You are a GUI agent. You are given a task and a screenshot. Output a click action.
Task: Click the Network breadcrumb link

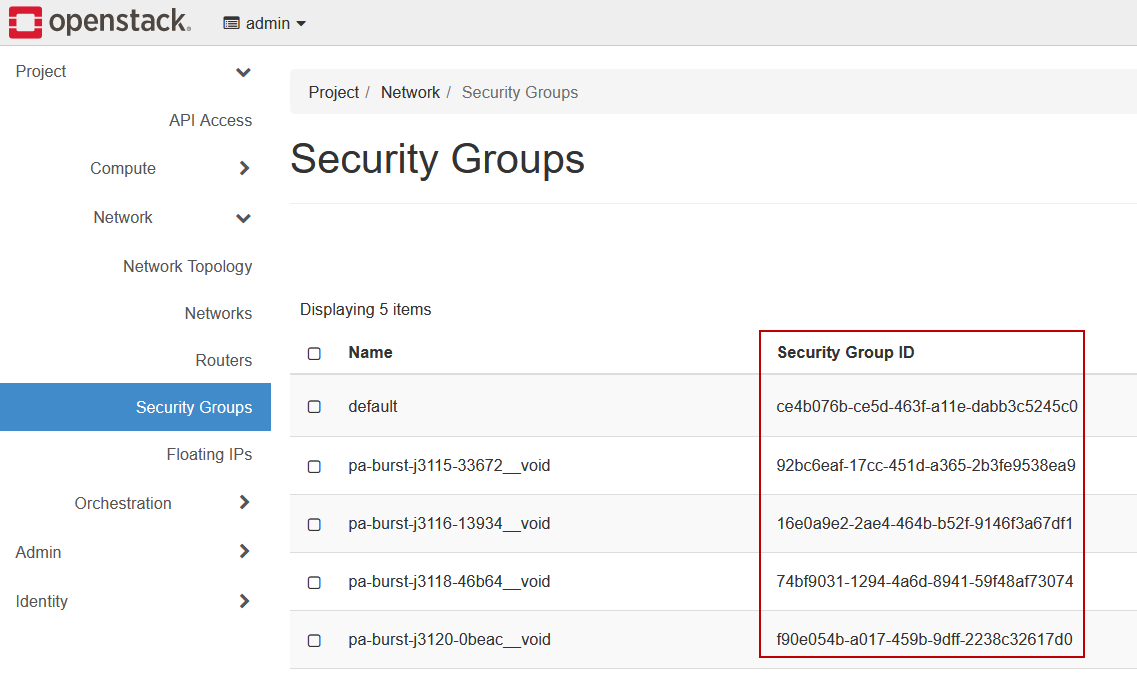[x=410, y=92]
